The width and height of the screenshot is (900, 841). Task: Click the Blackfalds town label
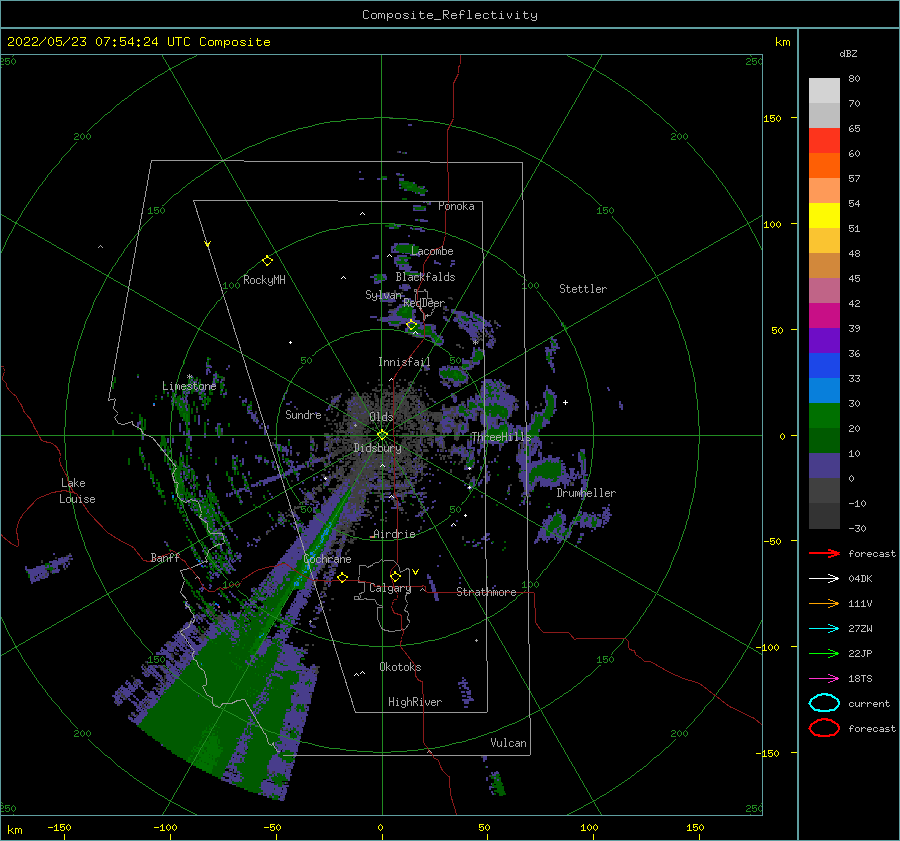coord(425,277)
